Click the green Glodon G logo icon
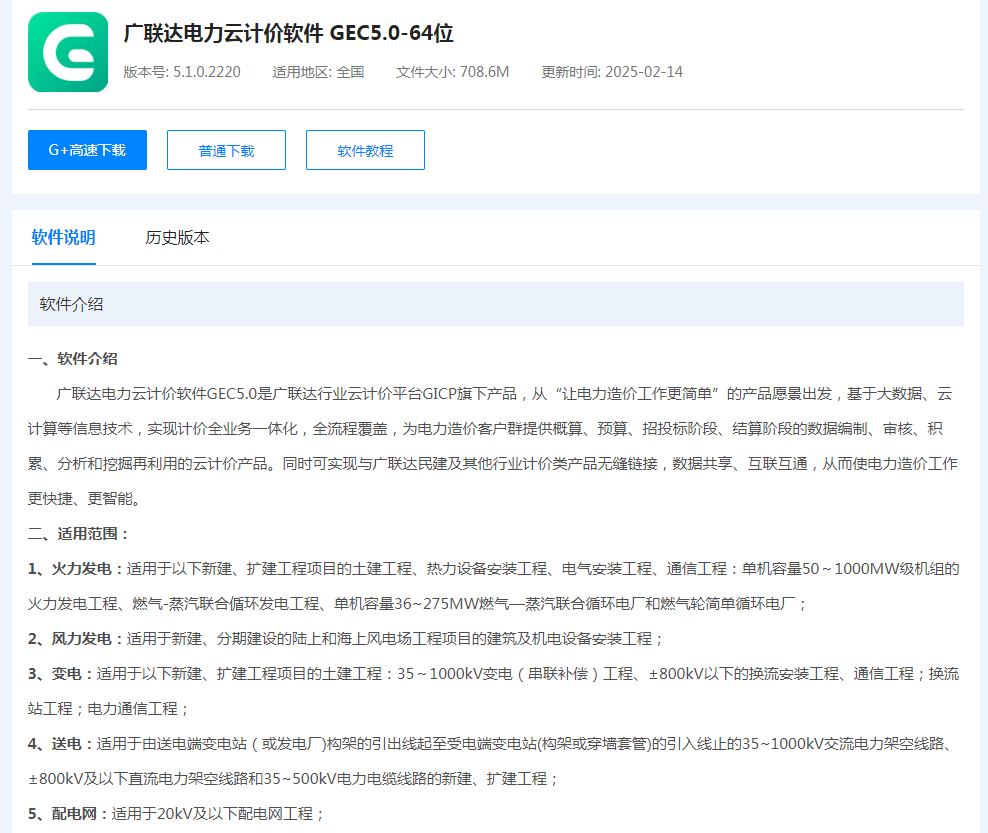The width and height of the screenshot is (988, 833). (x=68, y=52)
